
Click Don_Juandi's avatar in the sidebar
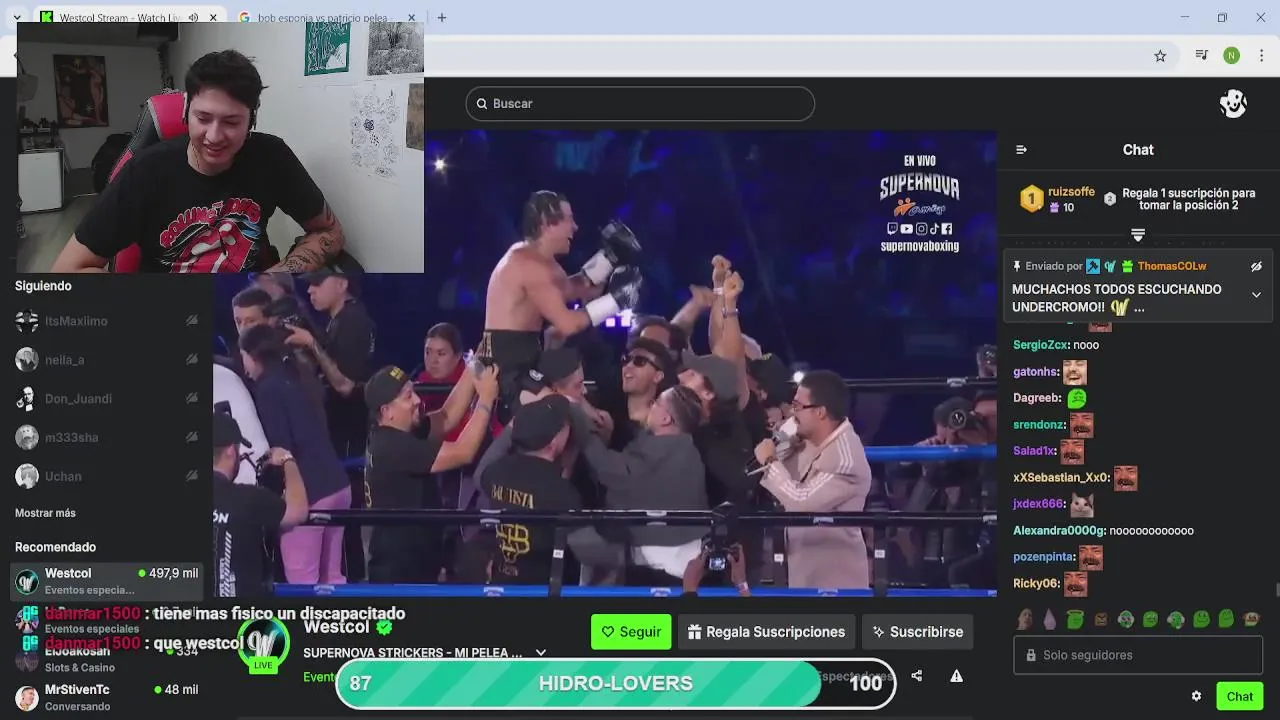tap(27, 399)
